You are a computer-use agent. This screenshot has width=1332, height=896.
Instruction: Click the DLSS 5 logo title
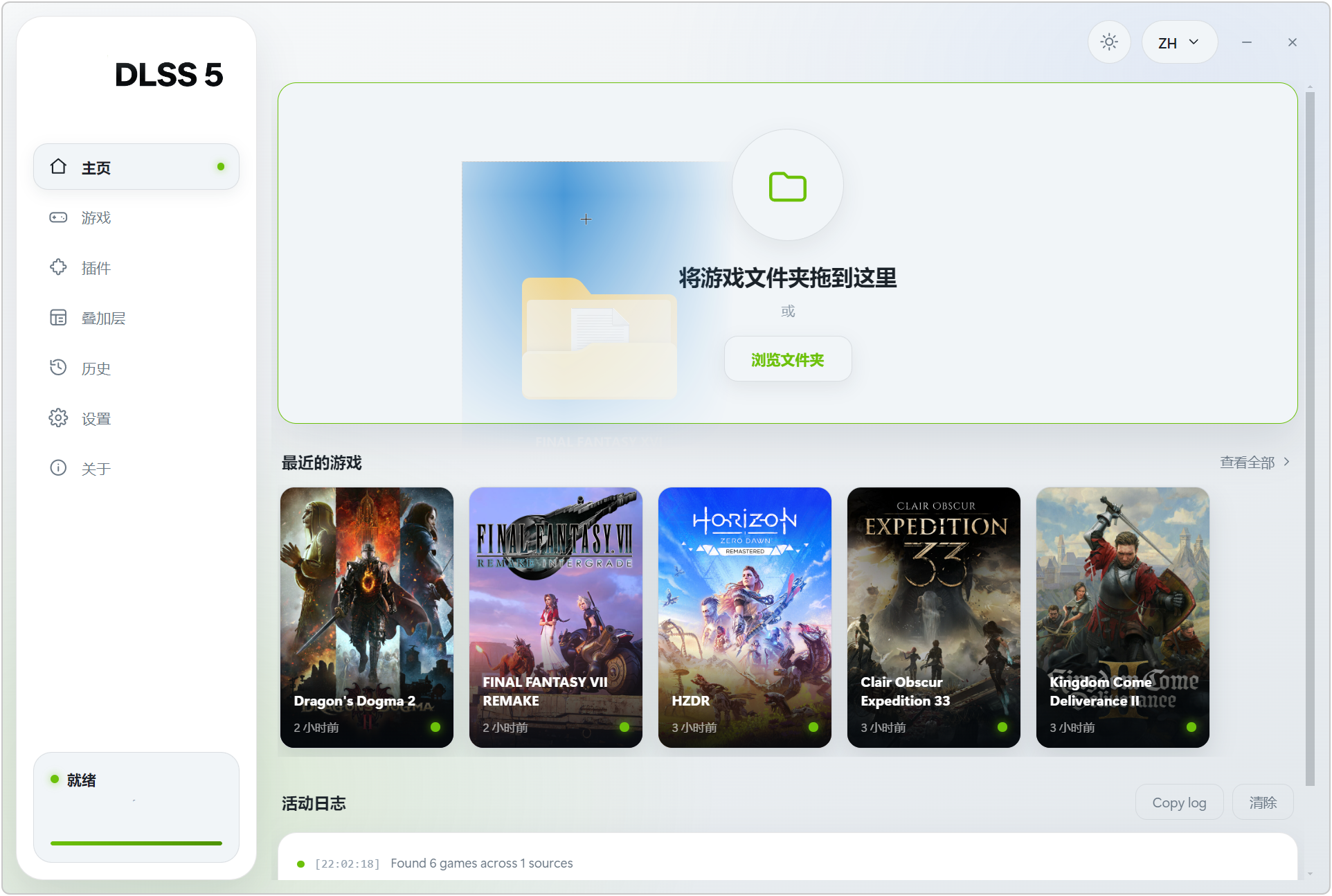pos(168,75)
